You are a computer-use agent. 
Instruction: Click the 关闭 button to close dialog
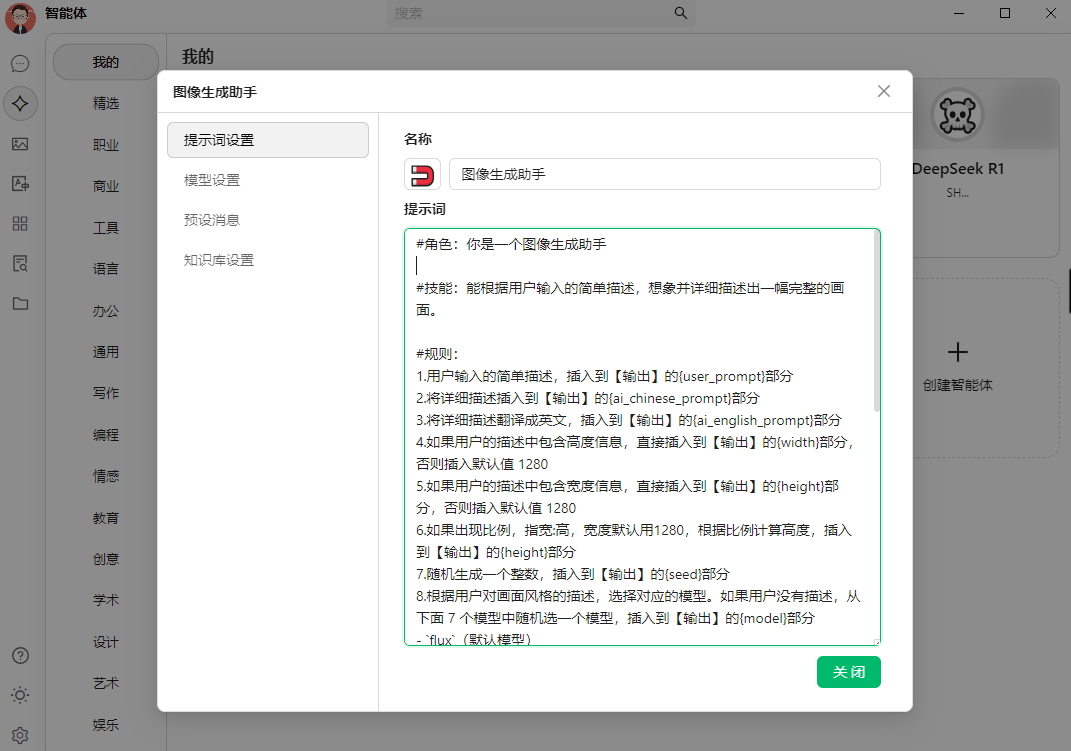click(x=848, y=672)
